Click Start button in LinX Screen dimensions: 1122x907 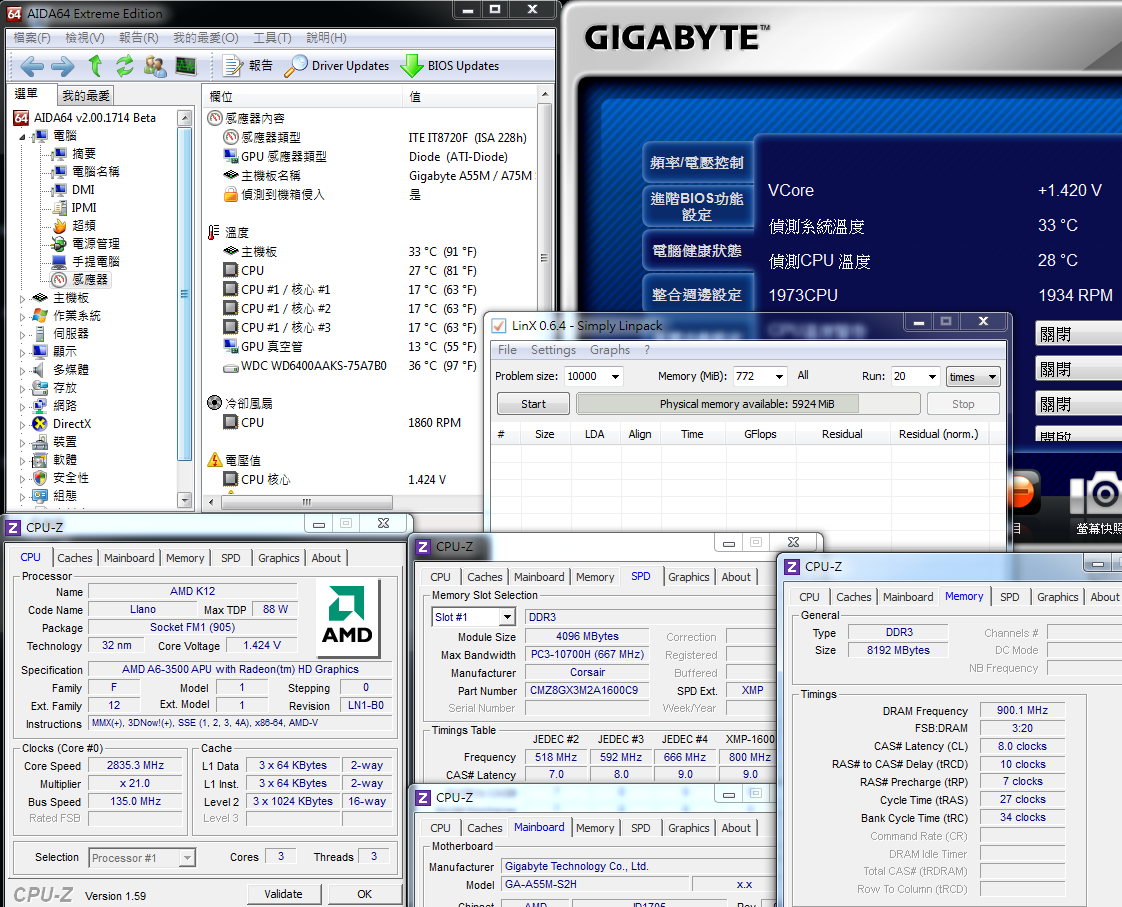click(x=533, y=404)
